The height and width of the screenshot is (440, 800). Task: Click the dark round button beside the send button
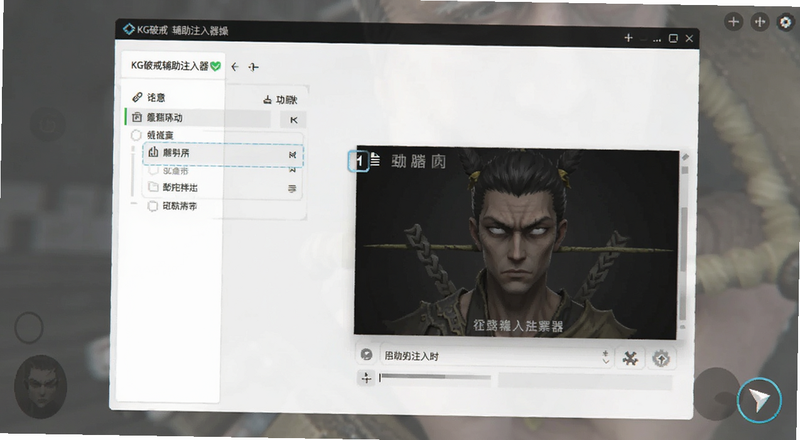click(716, 394)
